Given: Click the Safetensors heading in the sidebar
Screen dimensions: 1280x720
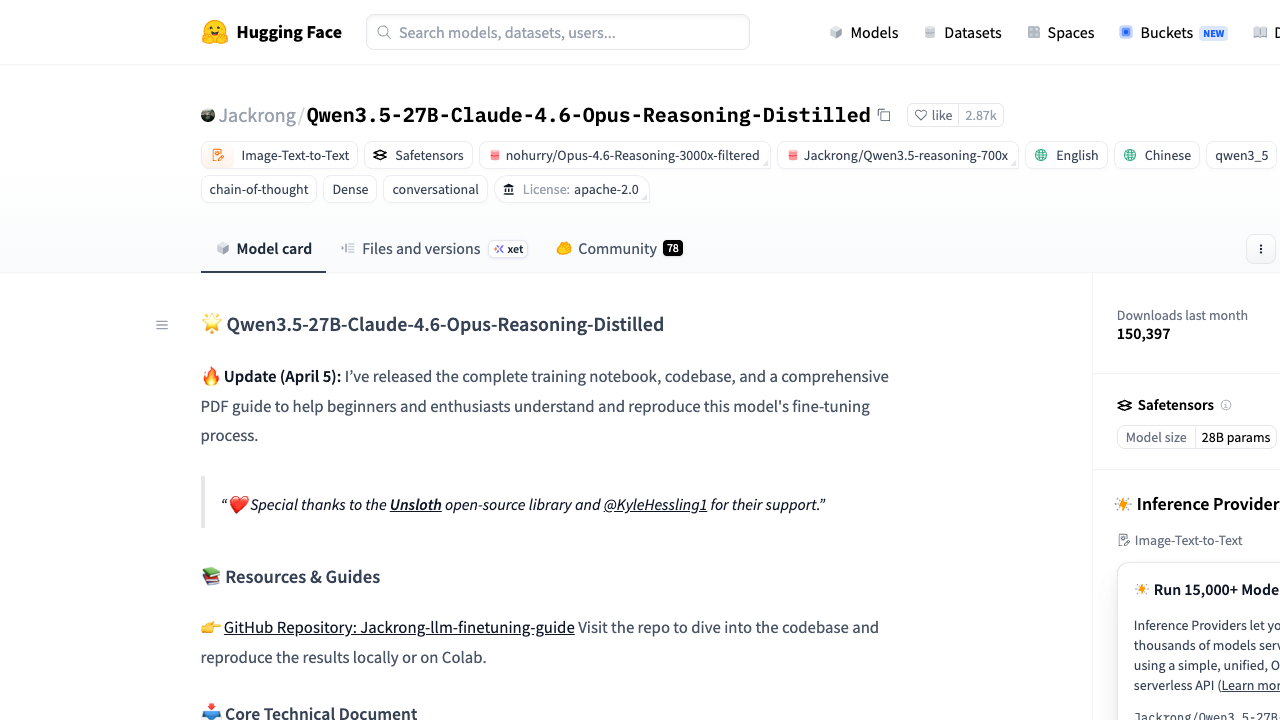Looking at the screenshot, I should [x=1176, y=405].
